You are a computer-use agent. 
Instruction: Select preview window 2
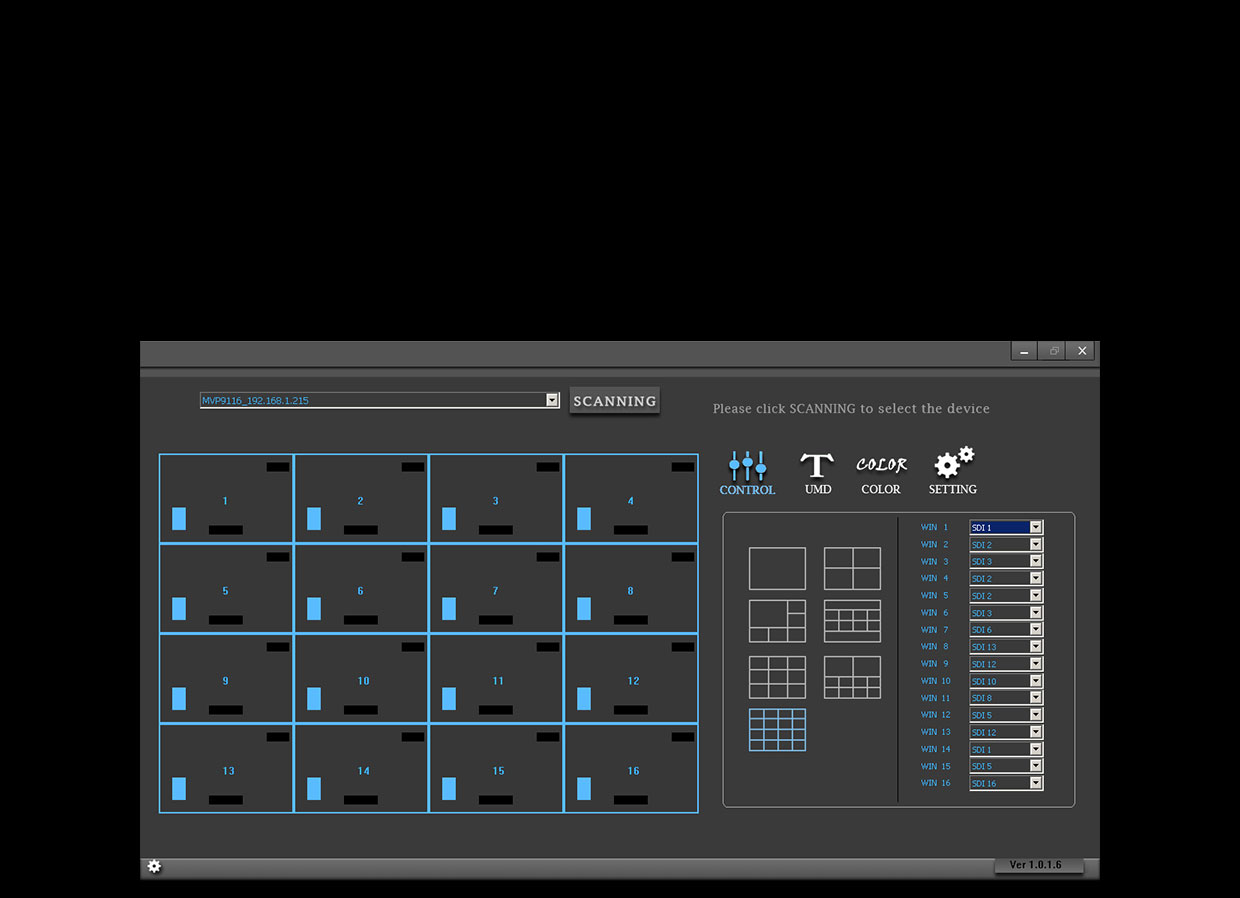361,499
